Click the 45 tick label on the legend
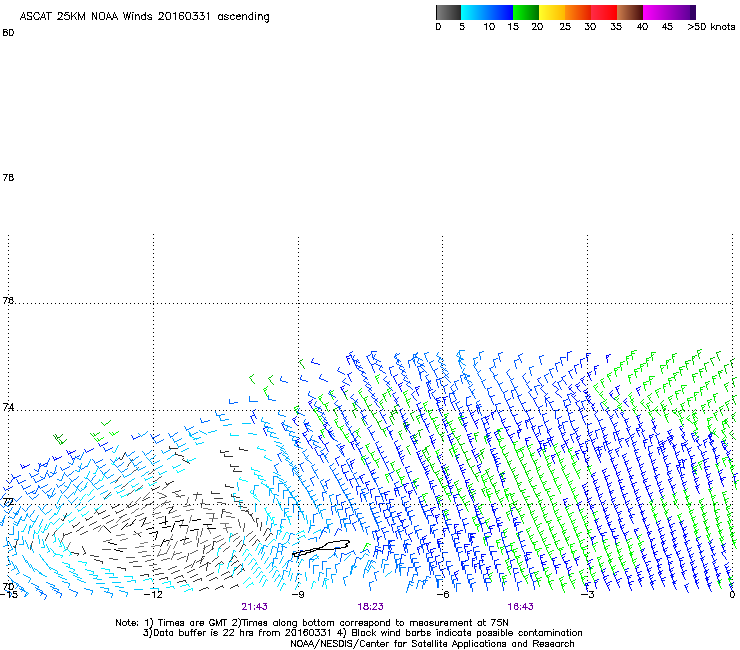The width and height of the screenshot is (740, 650). click(x=667, y=27)
